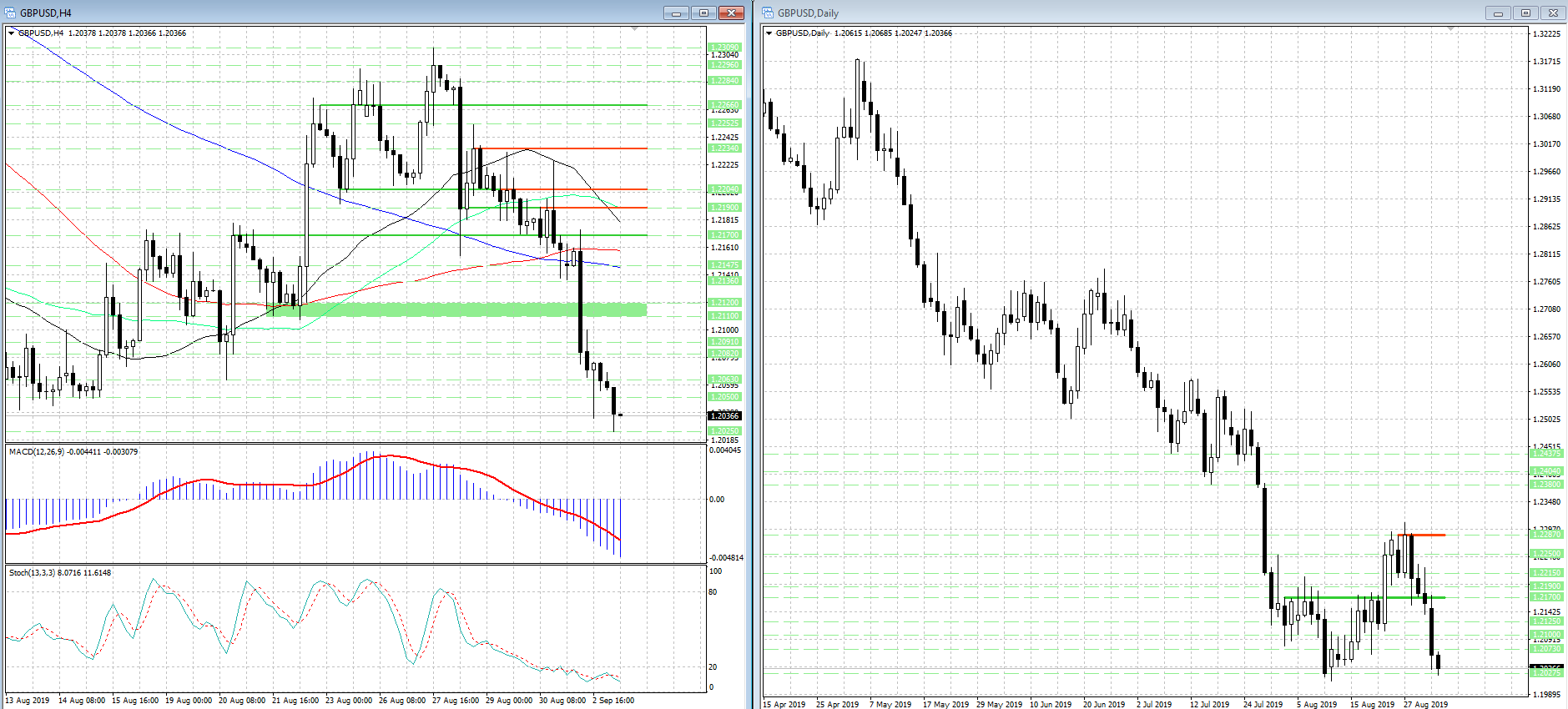The image size is (1568, 709).
Task: Select the 1.22340 red line price label
Action: pos(723,148)
